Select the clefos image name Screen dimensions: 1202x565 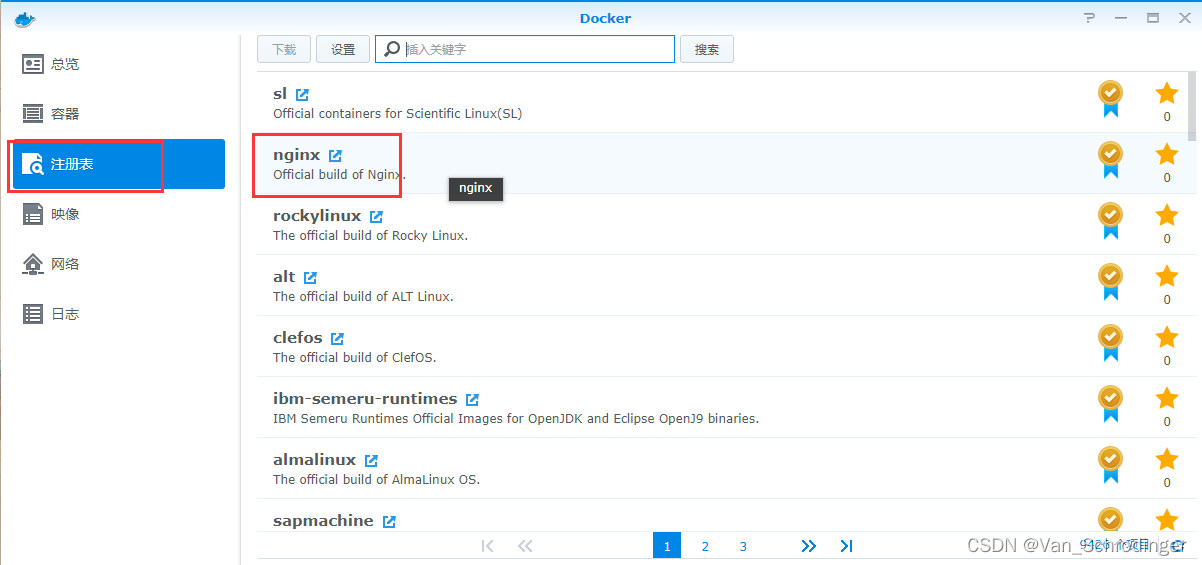tap(298, 338)
